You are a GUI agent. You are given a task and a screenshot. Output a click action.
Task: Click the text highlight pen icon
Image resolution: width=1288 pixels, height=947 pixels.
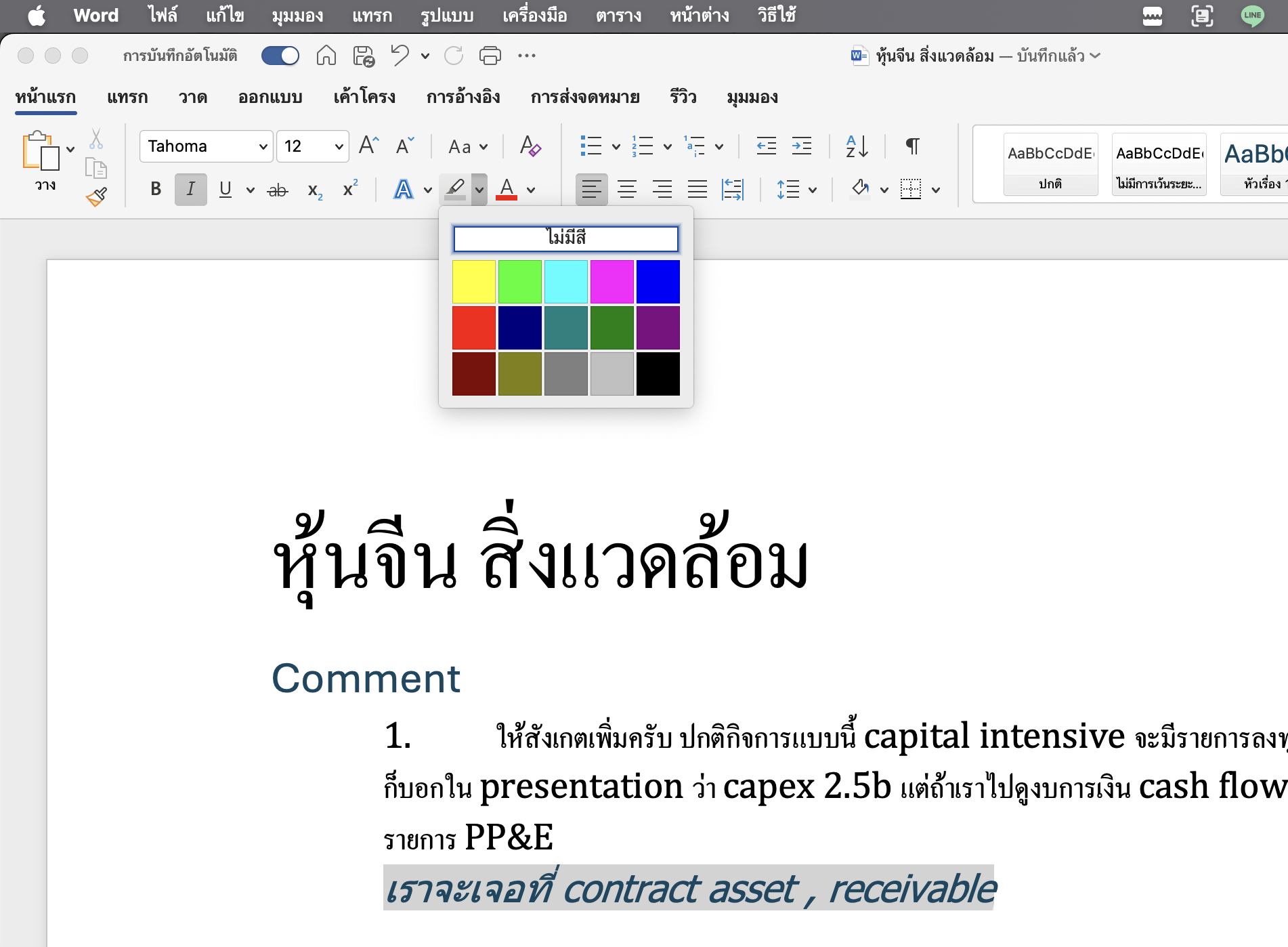click(x=455, y=189)
